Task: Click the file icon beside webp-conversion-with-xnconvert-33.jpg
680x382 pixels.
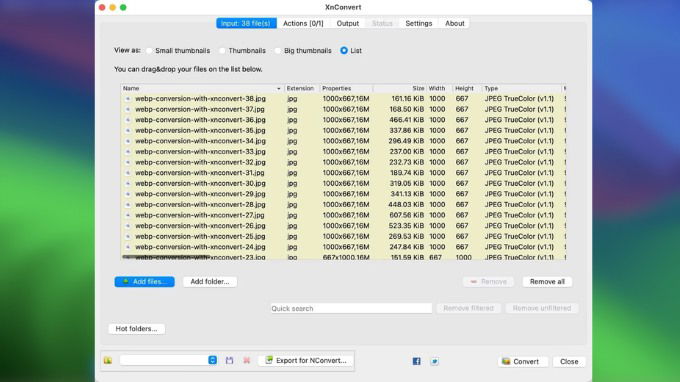Action: pos(128,152)
